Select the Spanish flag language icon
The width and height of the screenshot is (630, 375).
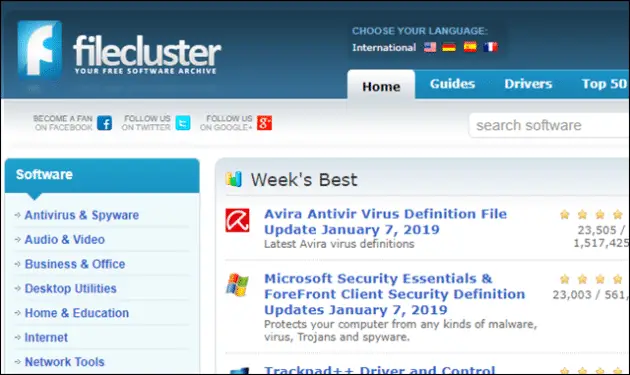tap(470, 47)
